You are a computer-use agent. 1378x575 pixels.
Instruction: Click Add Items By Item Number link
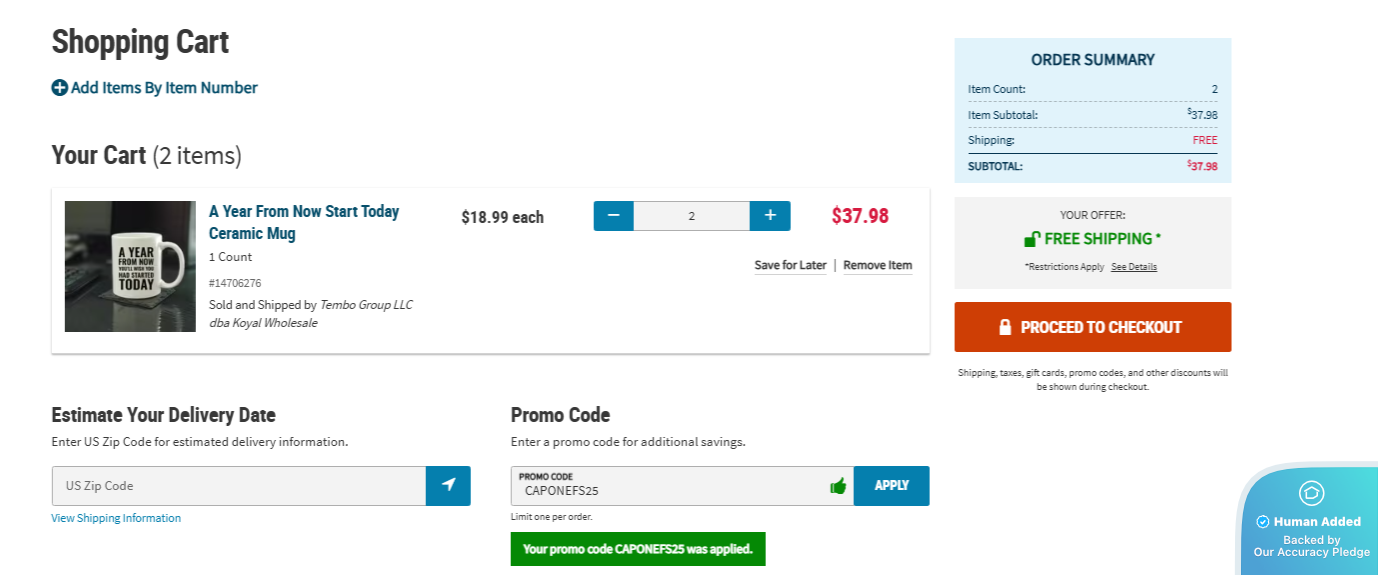(164, 88)
